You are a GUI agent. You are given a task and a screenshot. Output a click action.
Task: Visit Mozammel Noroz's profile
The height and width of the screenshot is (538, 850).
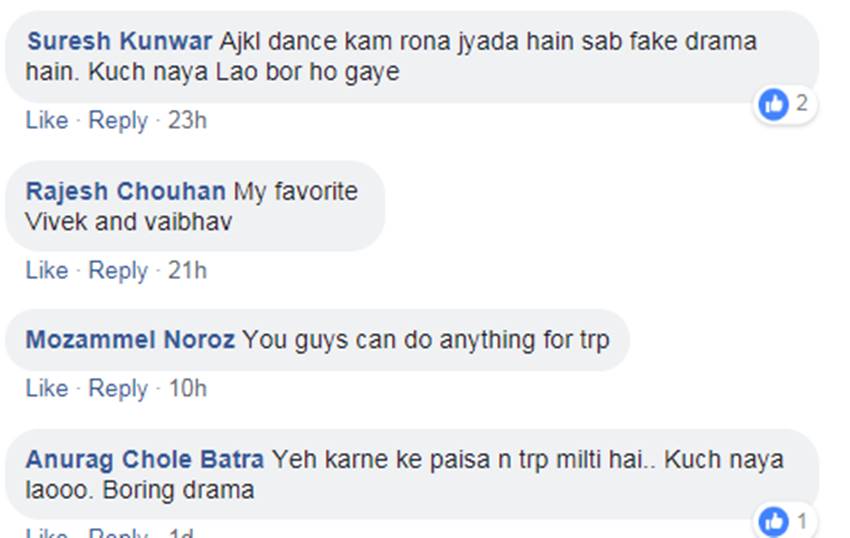click(x=130, y=340)
